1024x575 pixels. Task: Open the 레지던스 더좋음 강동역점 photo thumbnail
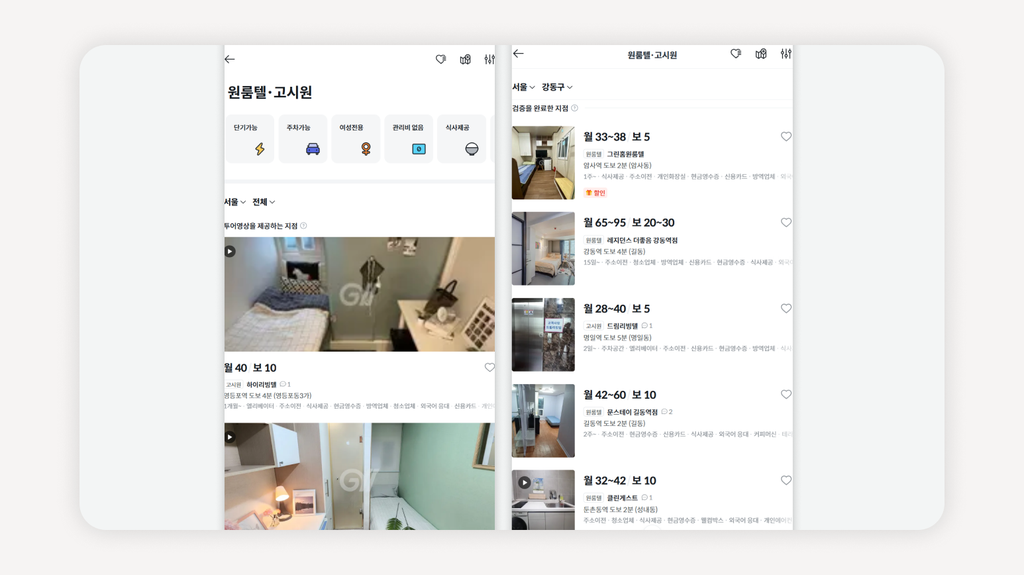click(543, 248)
